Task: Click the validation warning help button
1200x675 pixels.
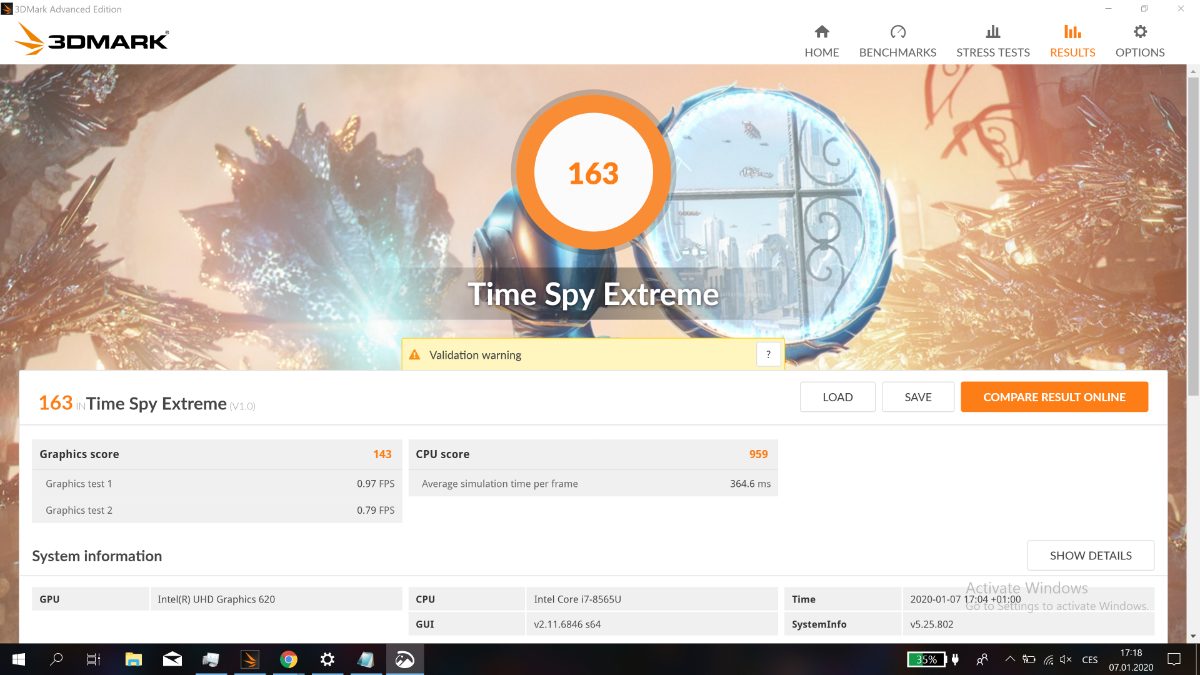Action: pyautogui.click(x=768, y=354)
